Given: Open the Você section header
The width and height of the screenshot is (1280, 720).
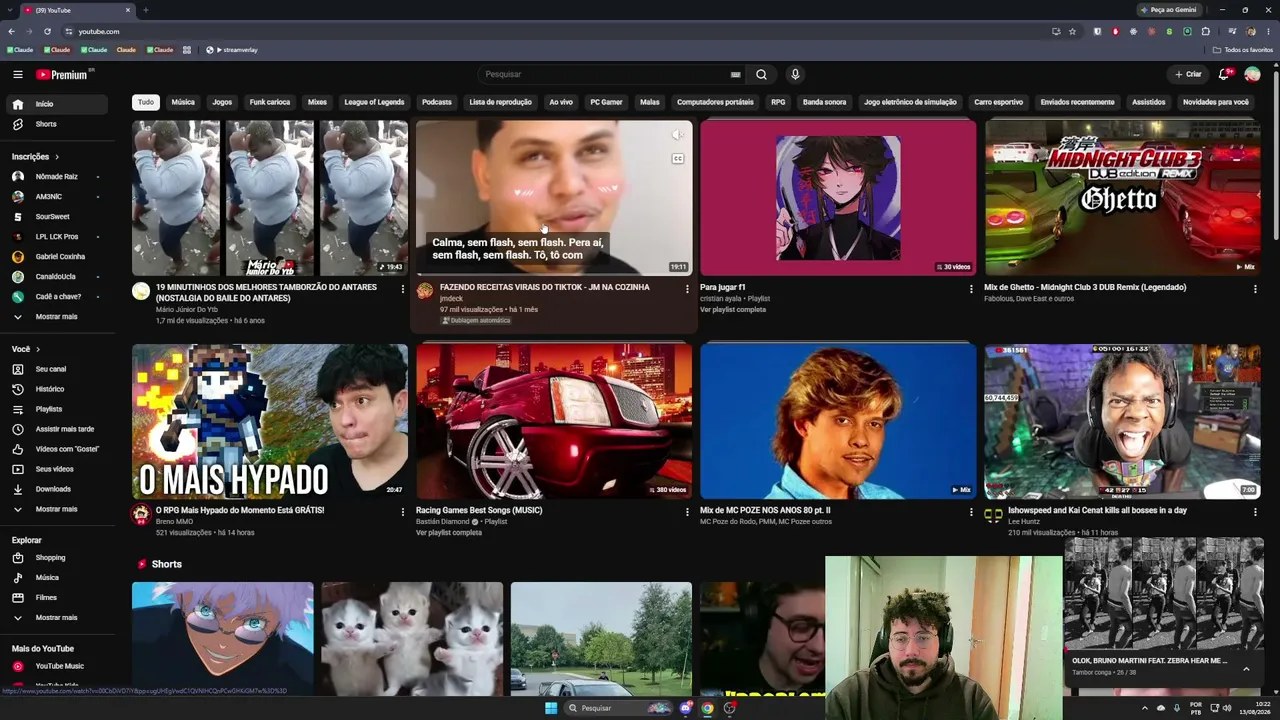Looking at the screenshot, I should pyautogui.click(x=26, y=349).
